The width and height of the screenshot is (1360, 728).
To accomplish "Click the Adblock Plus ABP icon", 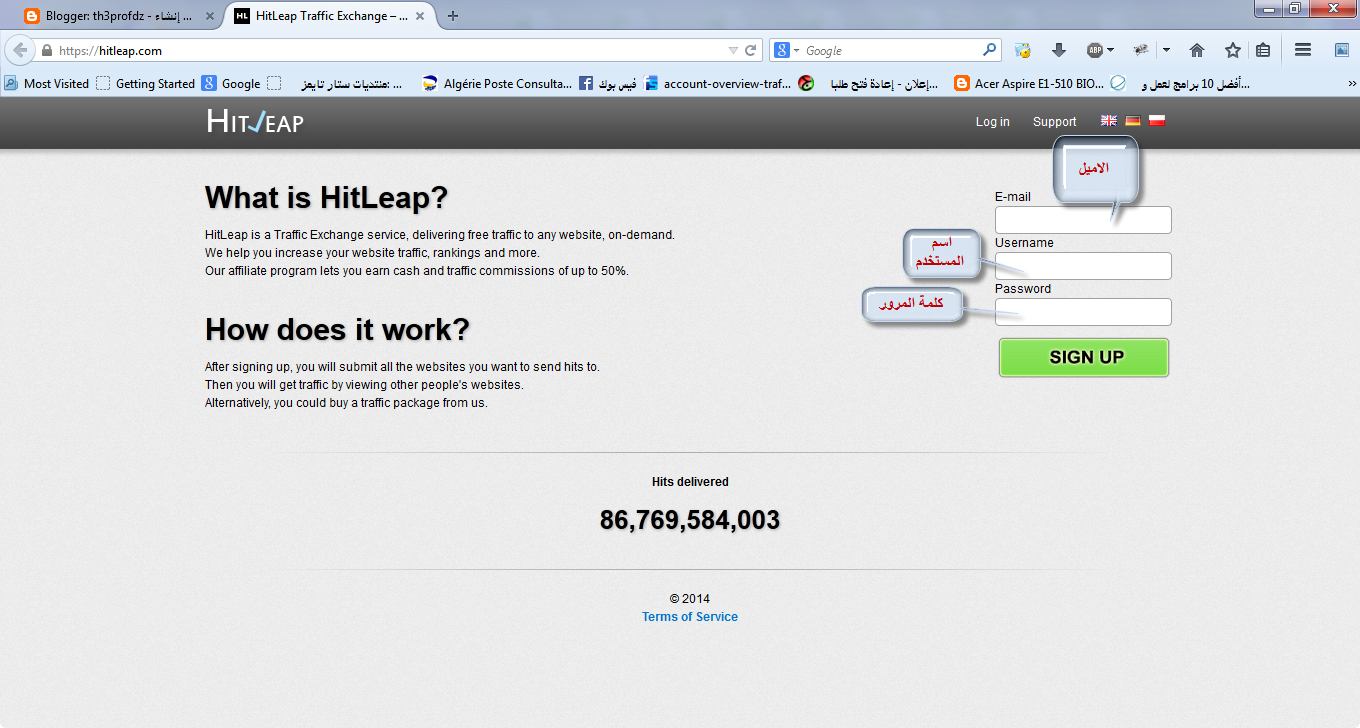I will 1095,50.
